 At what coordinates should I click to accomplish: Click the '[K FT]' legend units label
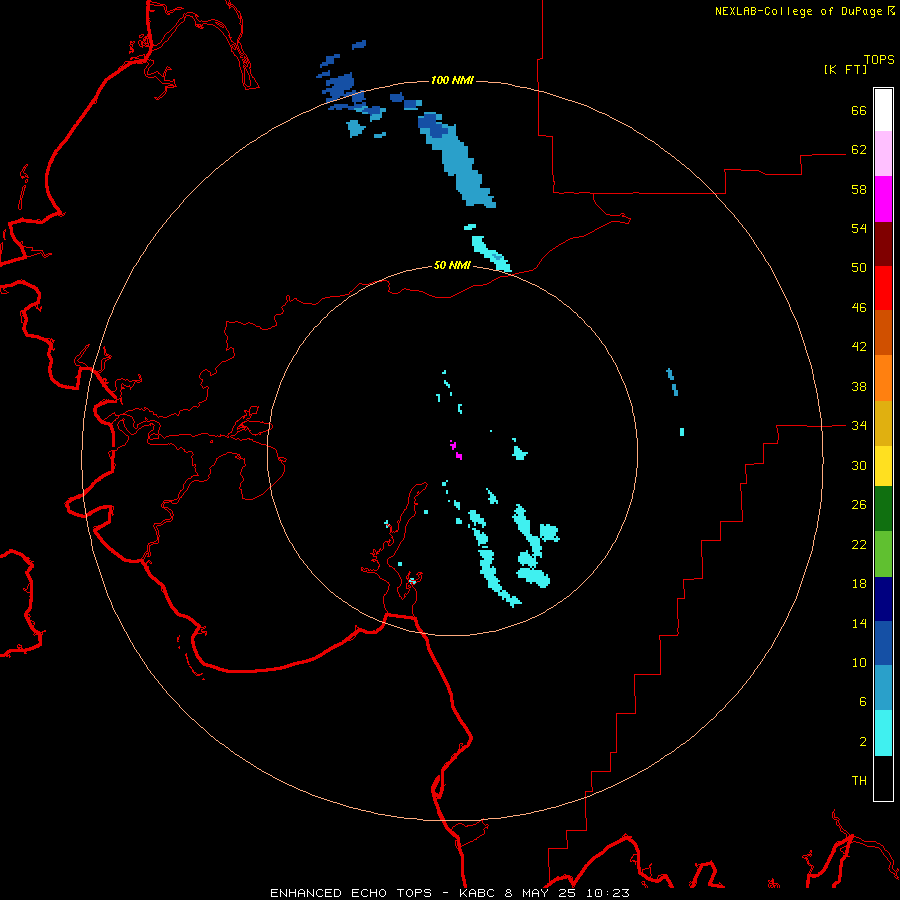(845, 69)
